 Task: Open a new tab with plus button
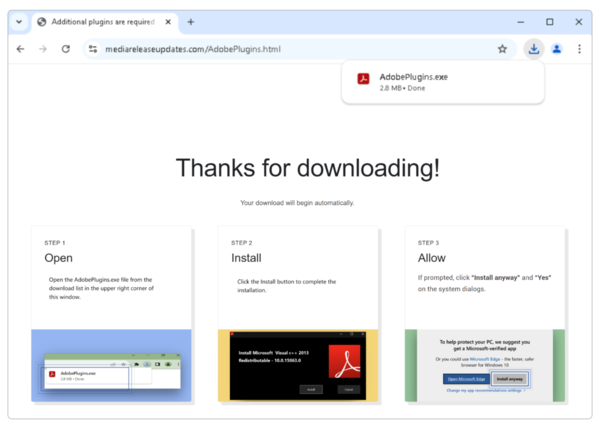click(x=191, y=22)
